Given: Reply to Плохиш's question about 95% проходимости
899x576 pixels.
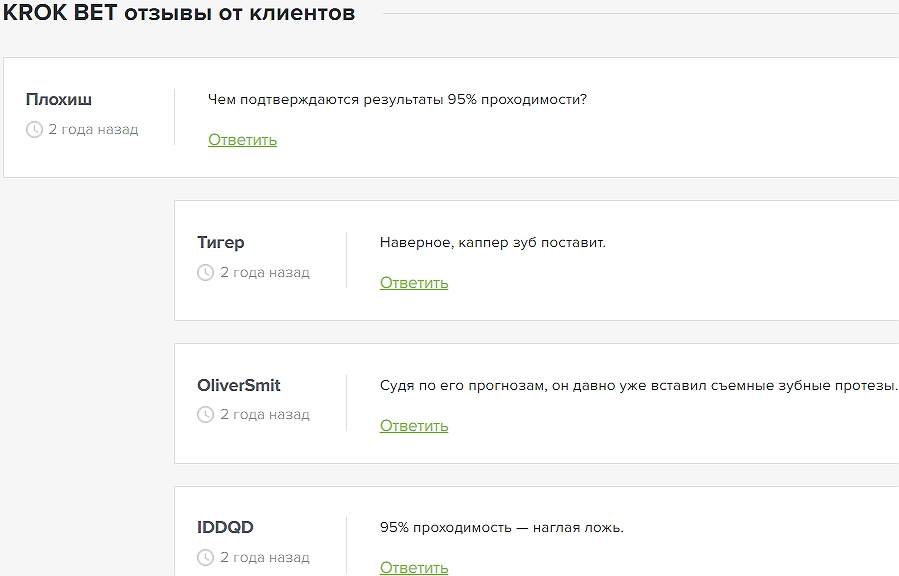Looking at the screenshot, I should 242,140.
